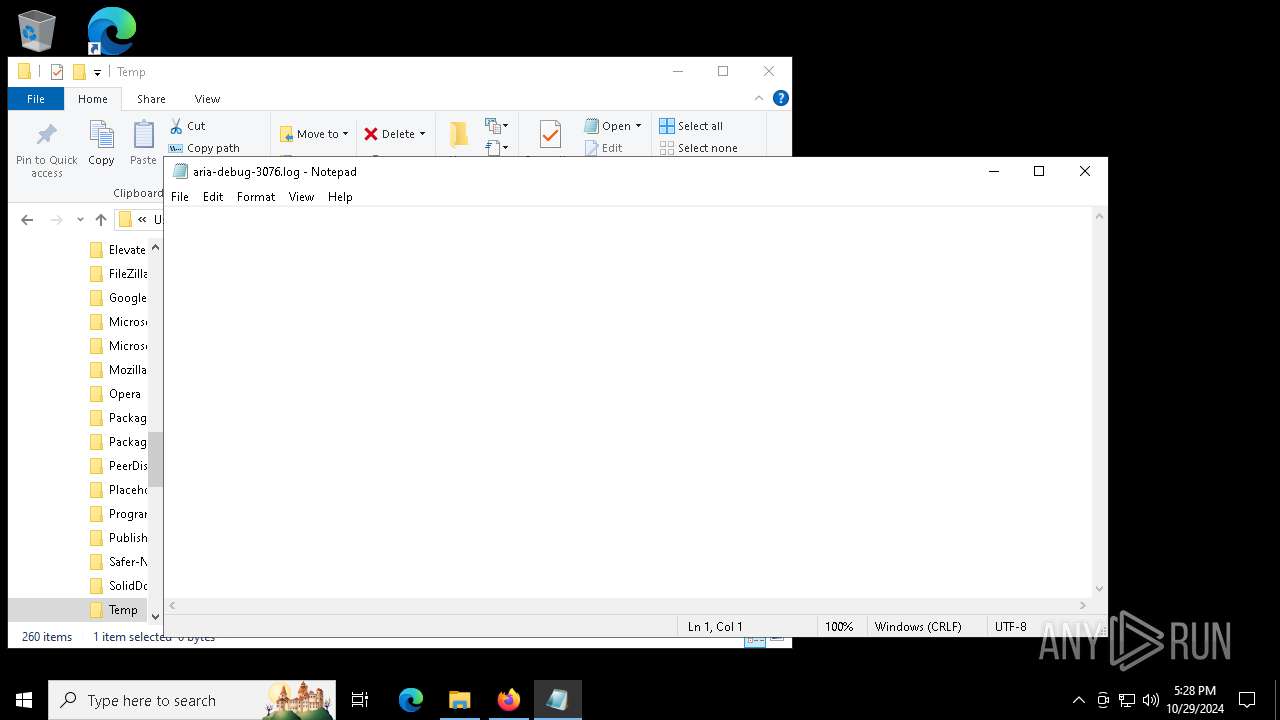
Task: Click Notepad horizontal scroll right arrow
Action: (x=1083, y=605)
